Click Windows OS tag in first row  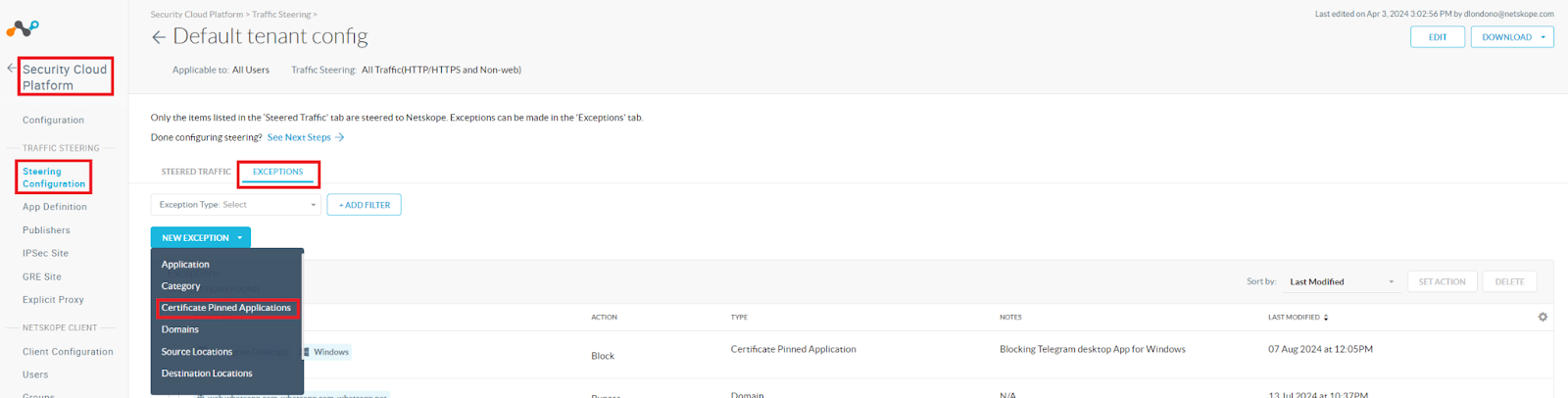click(325, 352)
